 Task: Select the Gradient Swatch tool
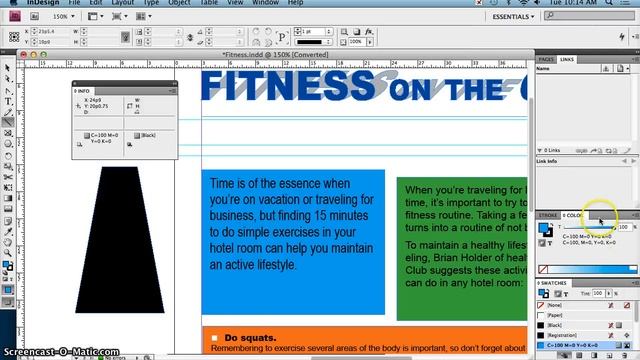[x=8, y=198]
